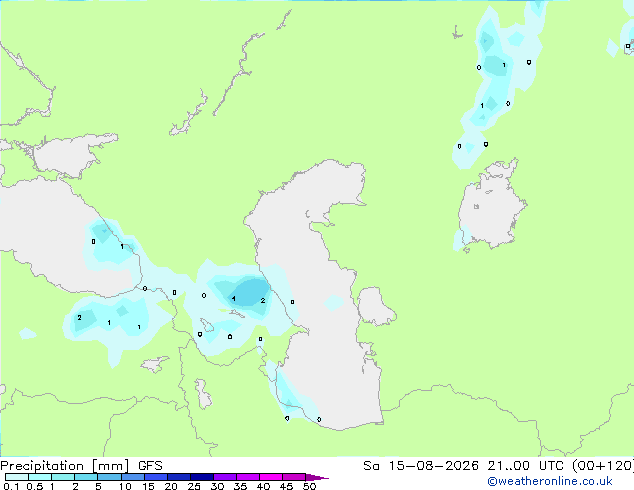Pick the 20–25 mm legend swatch
Image resolution: width=634 pixels, height=490 pixels.
(x=178, y=477)
